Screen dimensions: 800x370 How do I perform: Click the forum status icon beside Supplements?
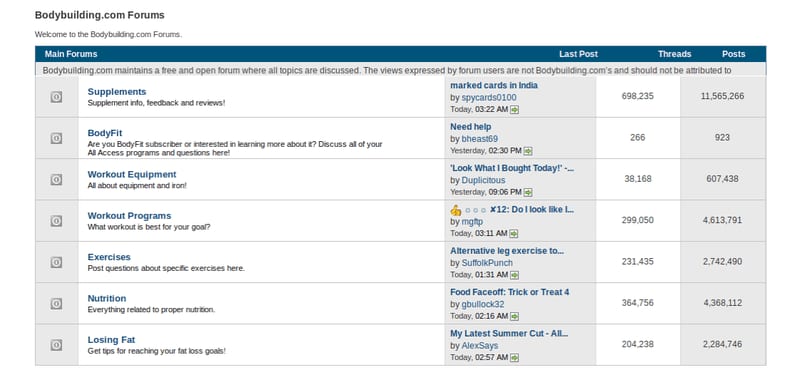click(x=57, y=97)
